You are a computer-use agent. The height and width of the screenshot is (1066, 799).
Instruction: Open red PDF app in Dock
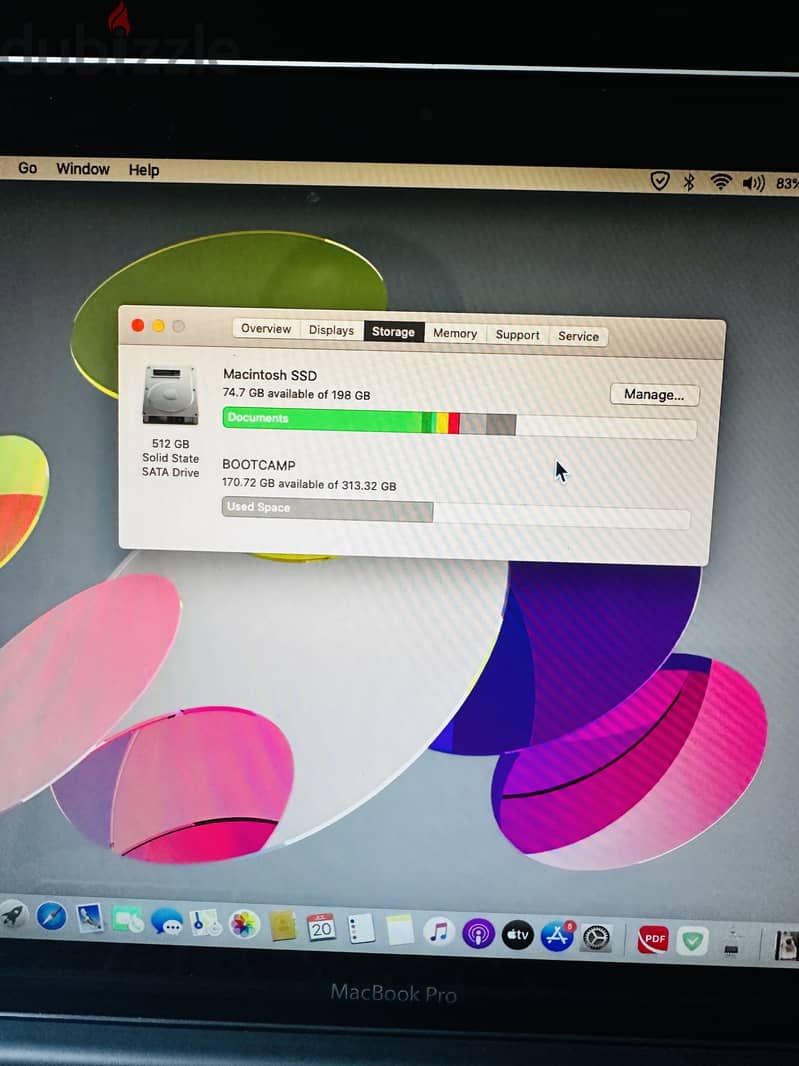pyautogui.click(x=652, y=940)
